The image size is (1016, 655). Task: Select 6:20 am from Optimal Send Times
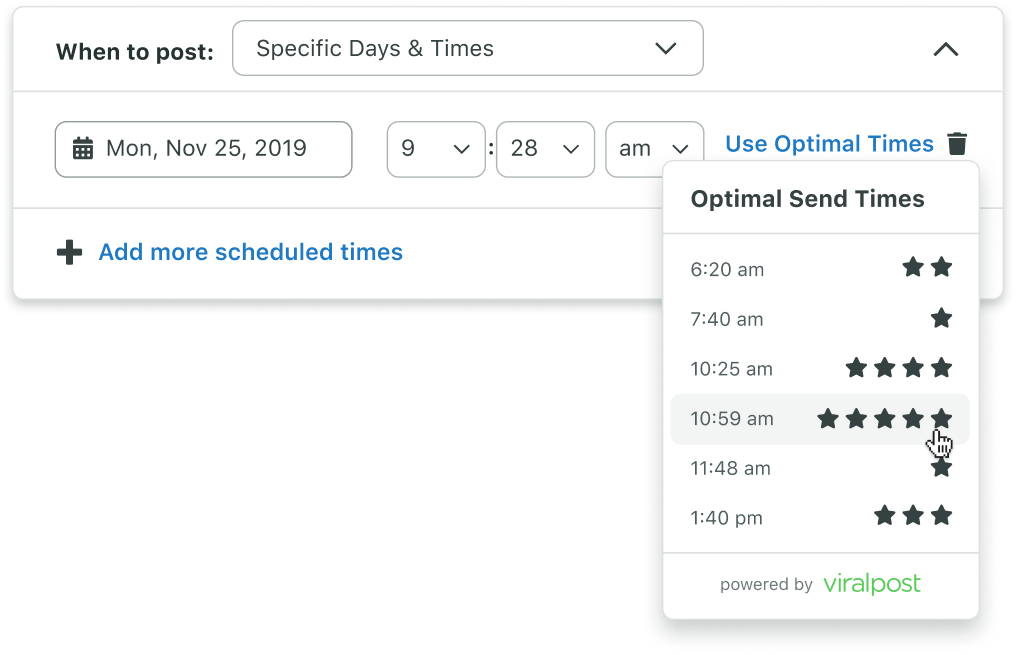click(x=727, y=268)
